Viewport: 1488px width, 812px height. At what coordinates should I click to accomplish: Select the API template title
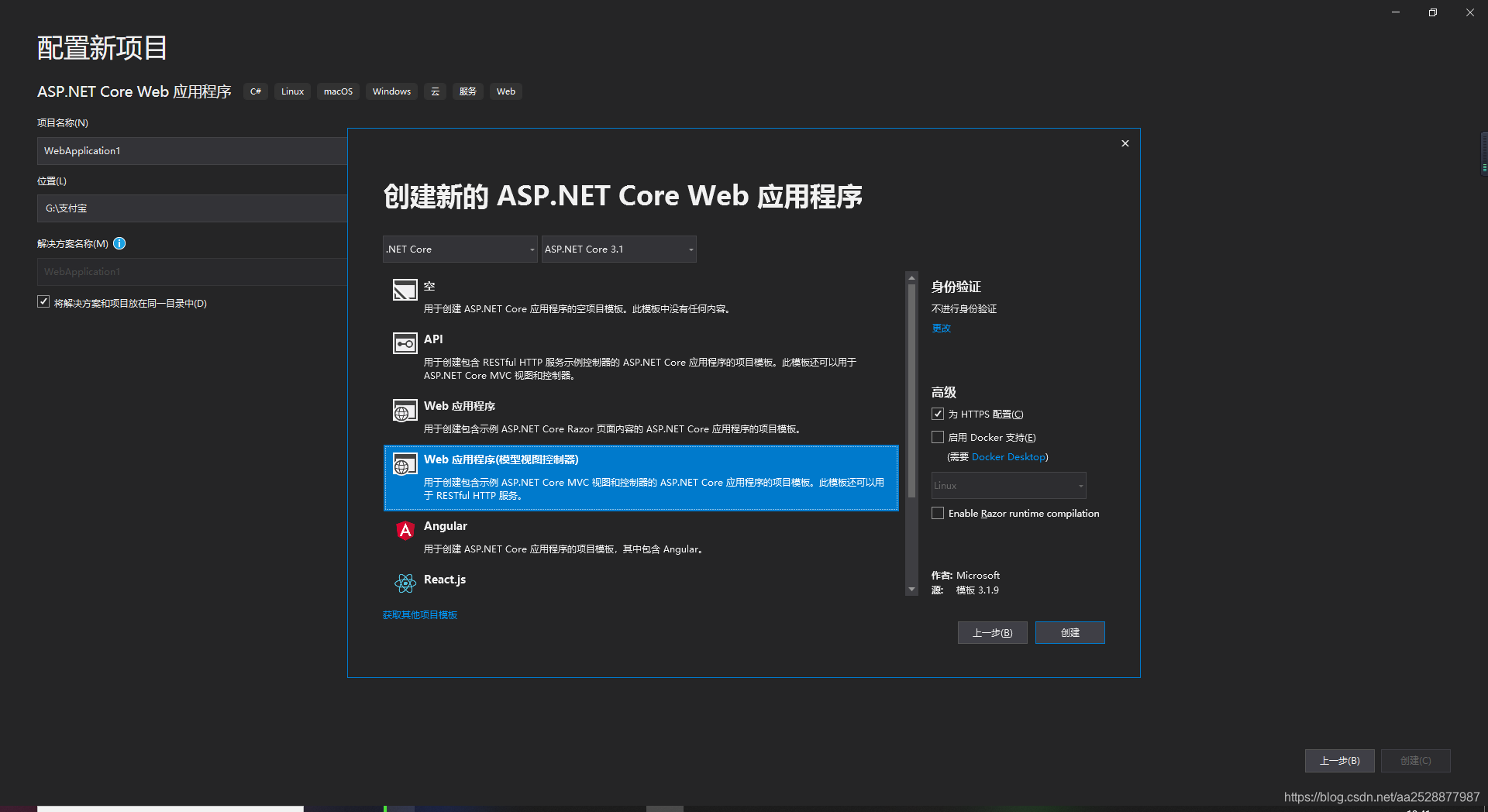433,339
